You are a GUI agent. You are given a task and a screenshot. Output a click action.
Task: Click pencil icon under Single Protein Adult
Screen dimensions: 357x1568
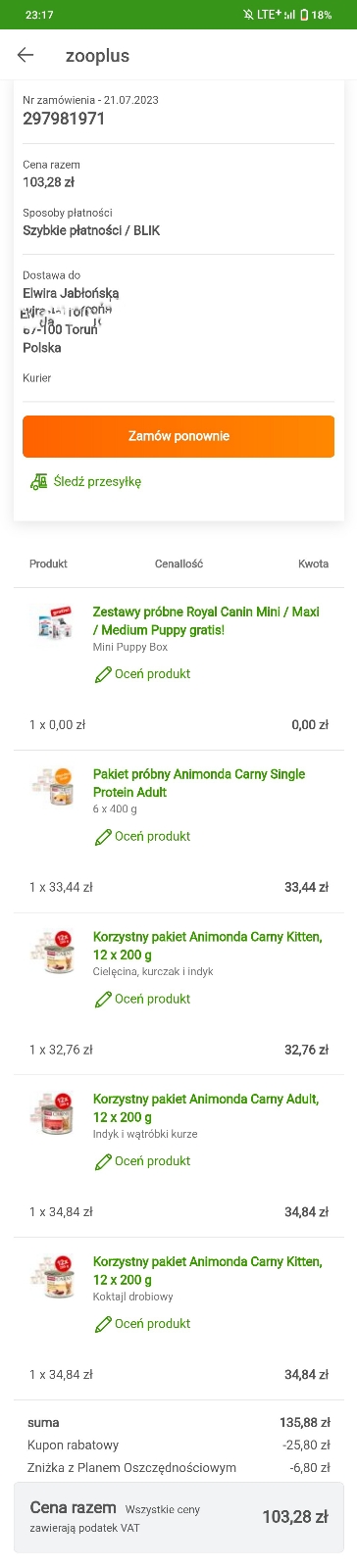click(102, 837)
